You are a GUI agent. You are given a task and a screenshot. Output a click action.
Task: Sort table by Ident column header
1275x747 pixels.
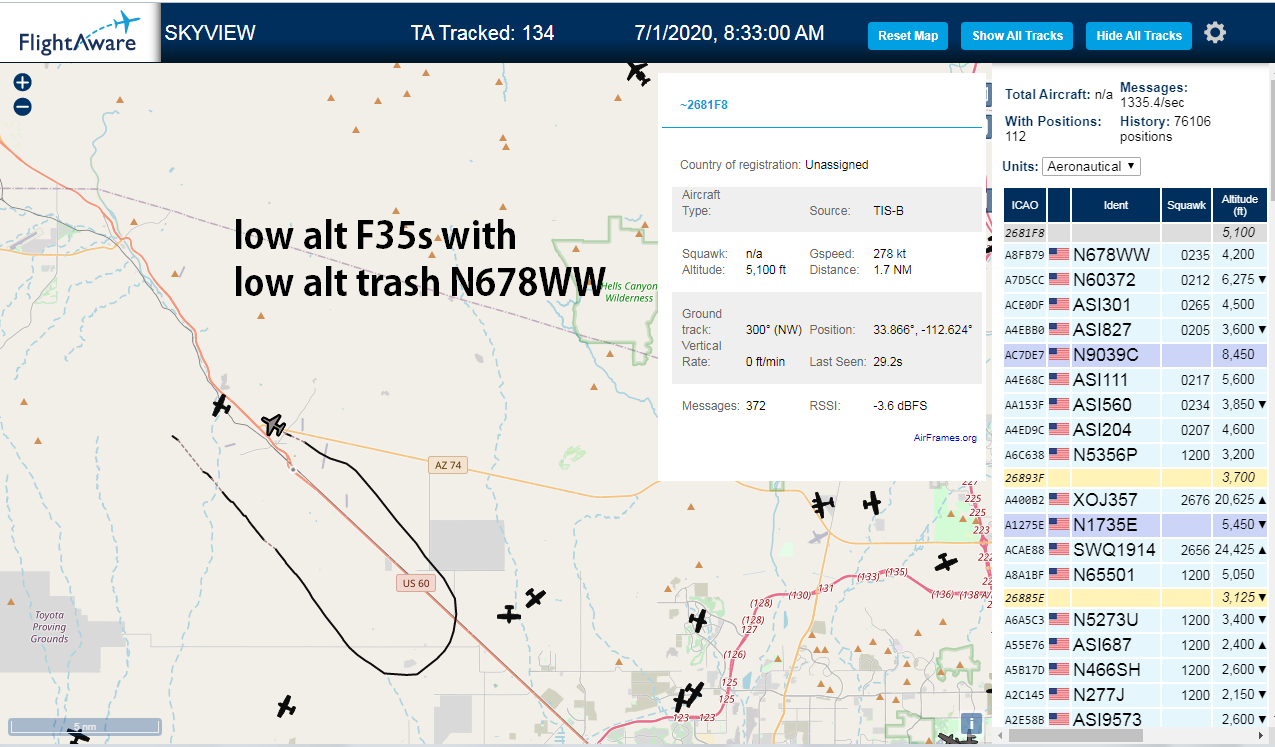(x=1116, y=205)
